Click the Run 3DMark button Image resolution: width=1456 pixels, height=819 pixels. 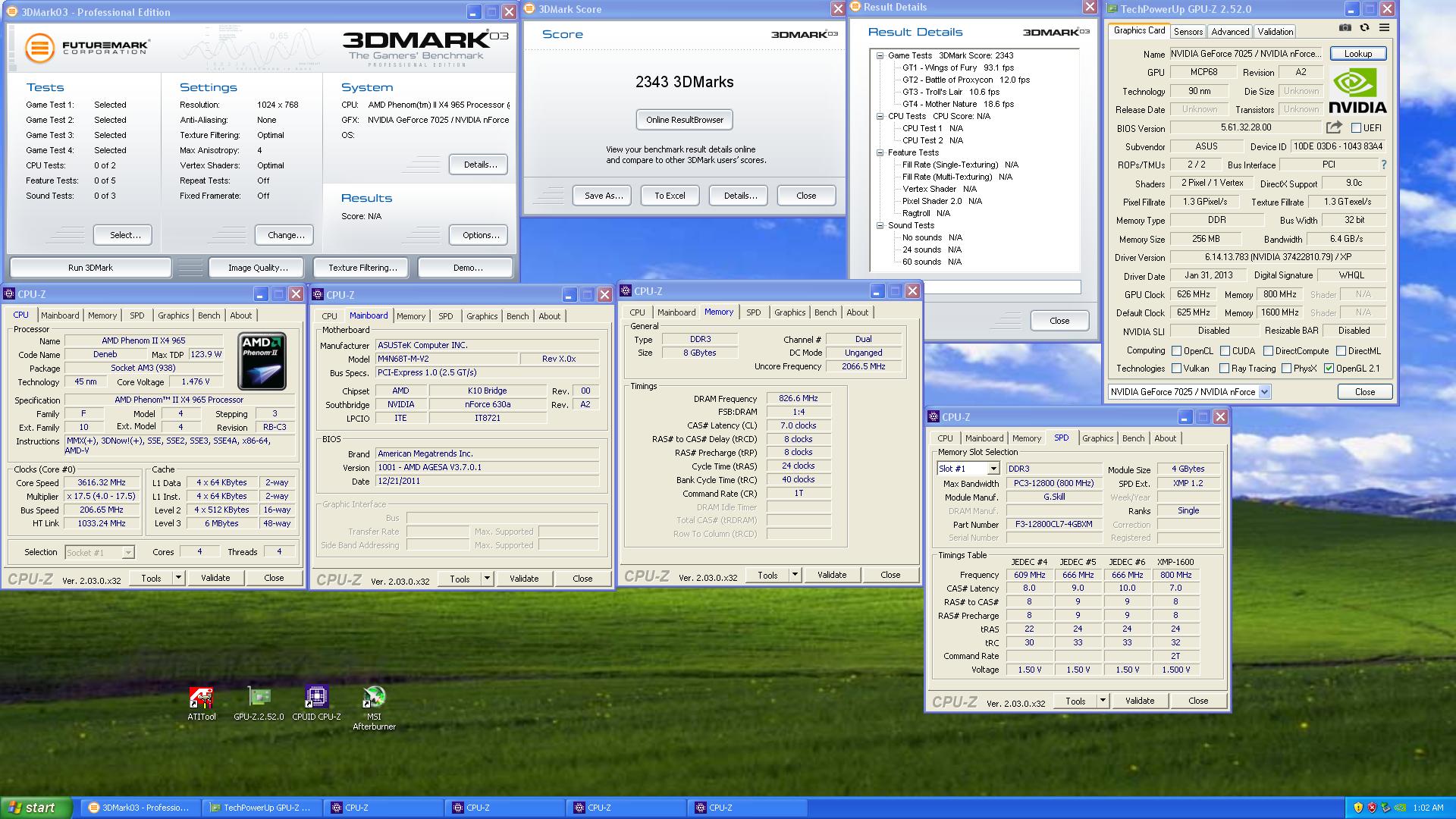(90, 268)
